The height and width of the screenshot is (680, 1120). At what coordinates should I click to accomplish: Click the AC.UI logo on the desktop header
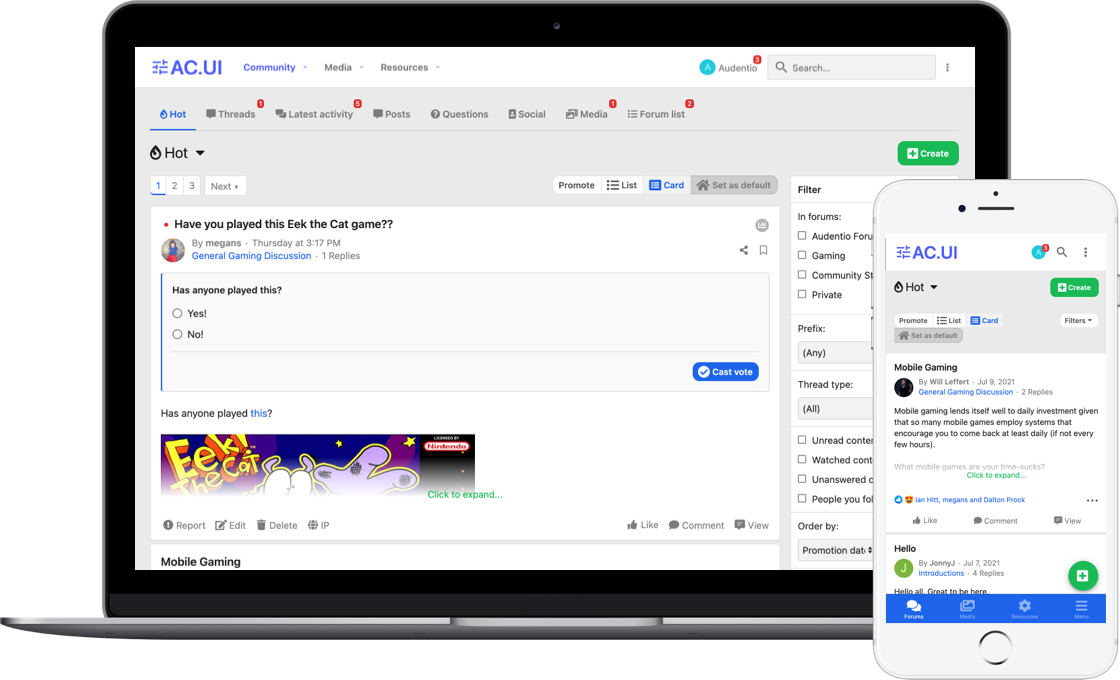click(187, 68)
